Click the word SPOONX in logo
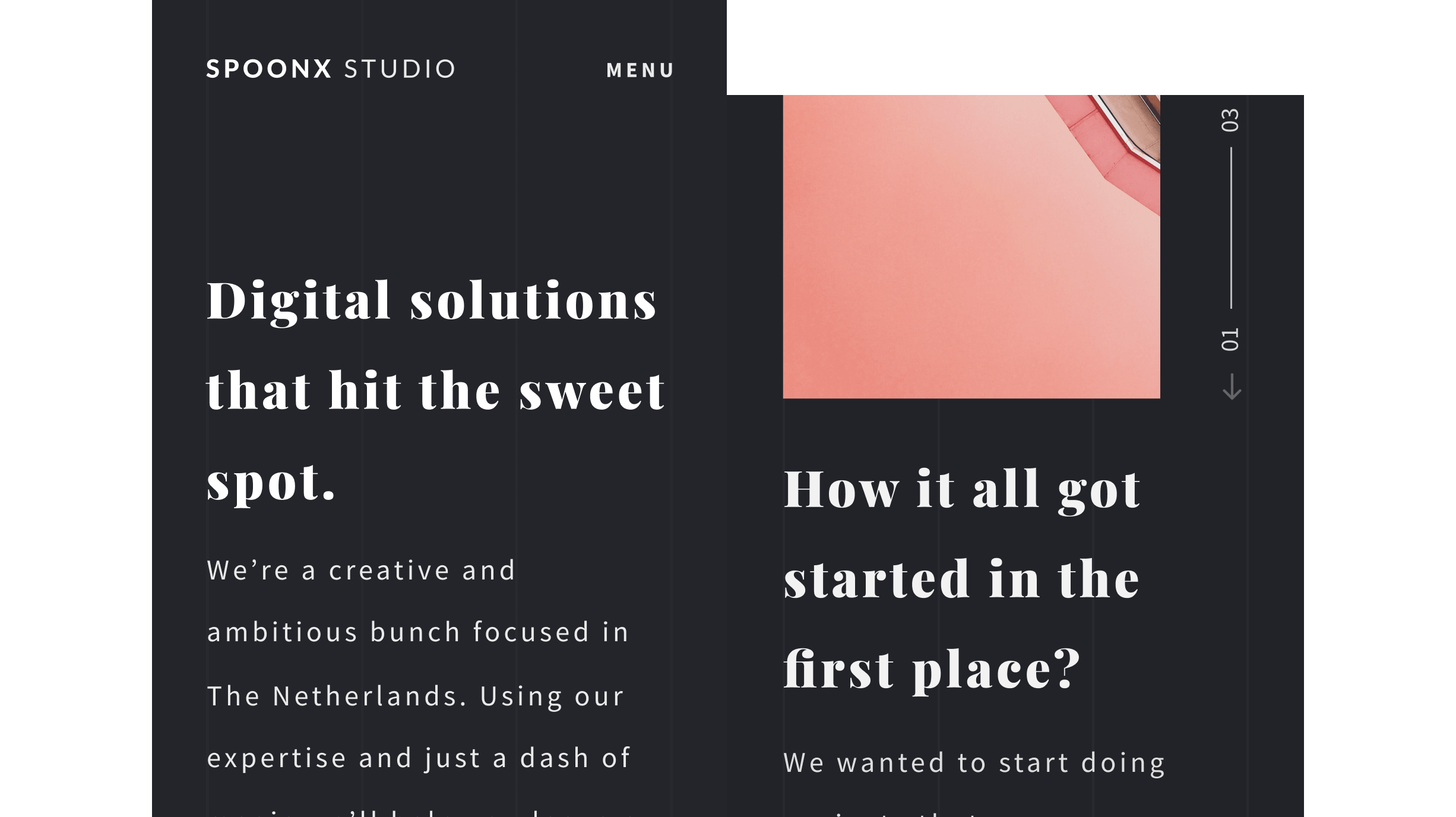 pos(268,69)
